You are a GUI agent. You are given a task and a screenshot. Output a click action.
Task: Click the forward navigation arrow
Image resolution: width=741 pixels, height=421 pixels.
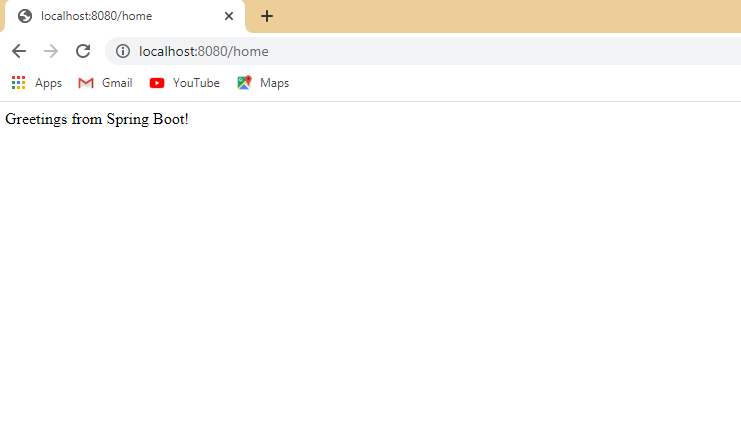[51, 51]
